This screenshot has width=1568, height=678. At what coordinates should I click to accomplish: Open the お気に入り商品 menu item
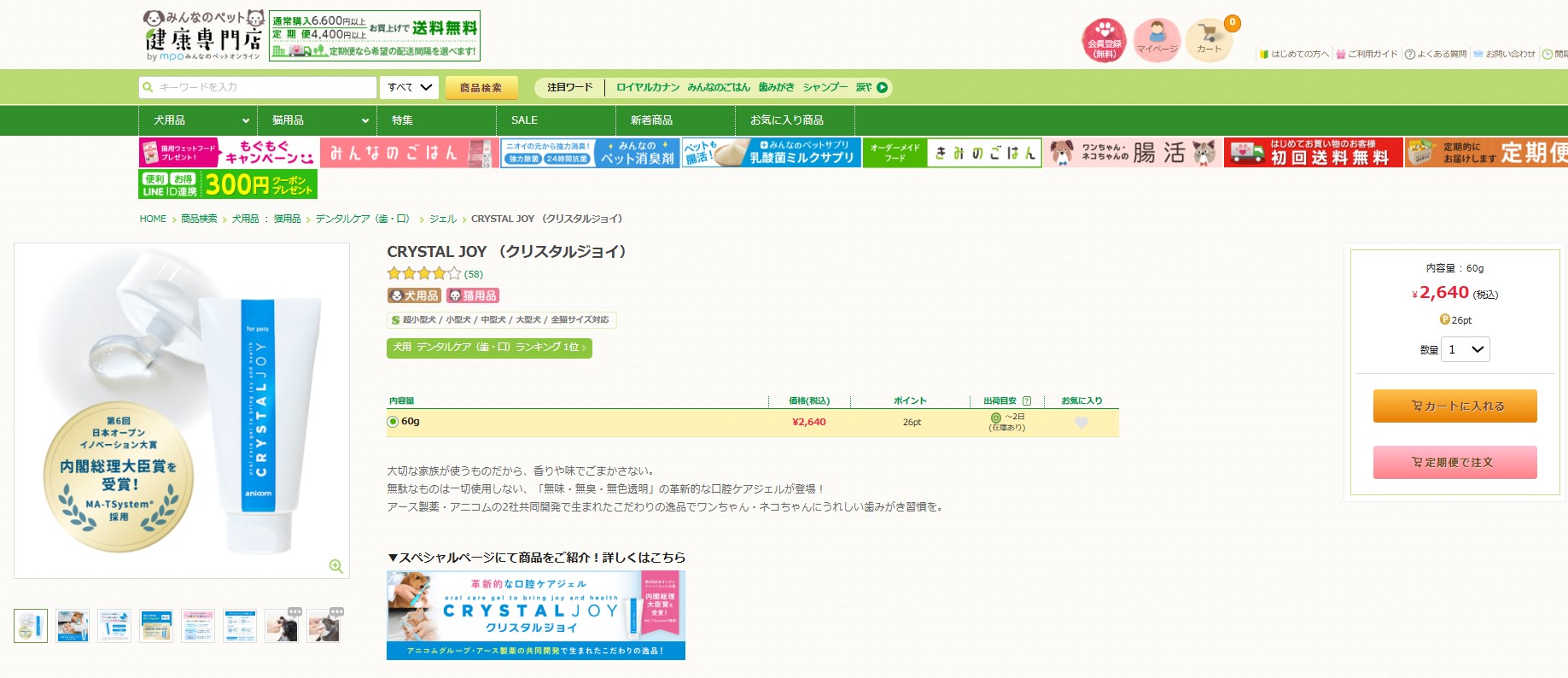795,120
